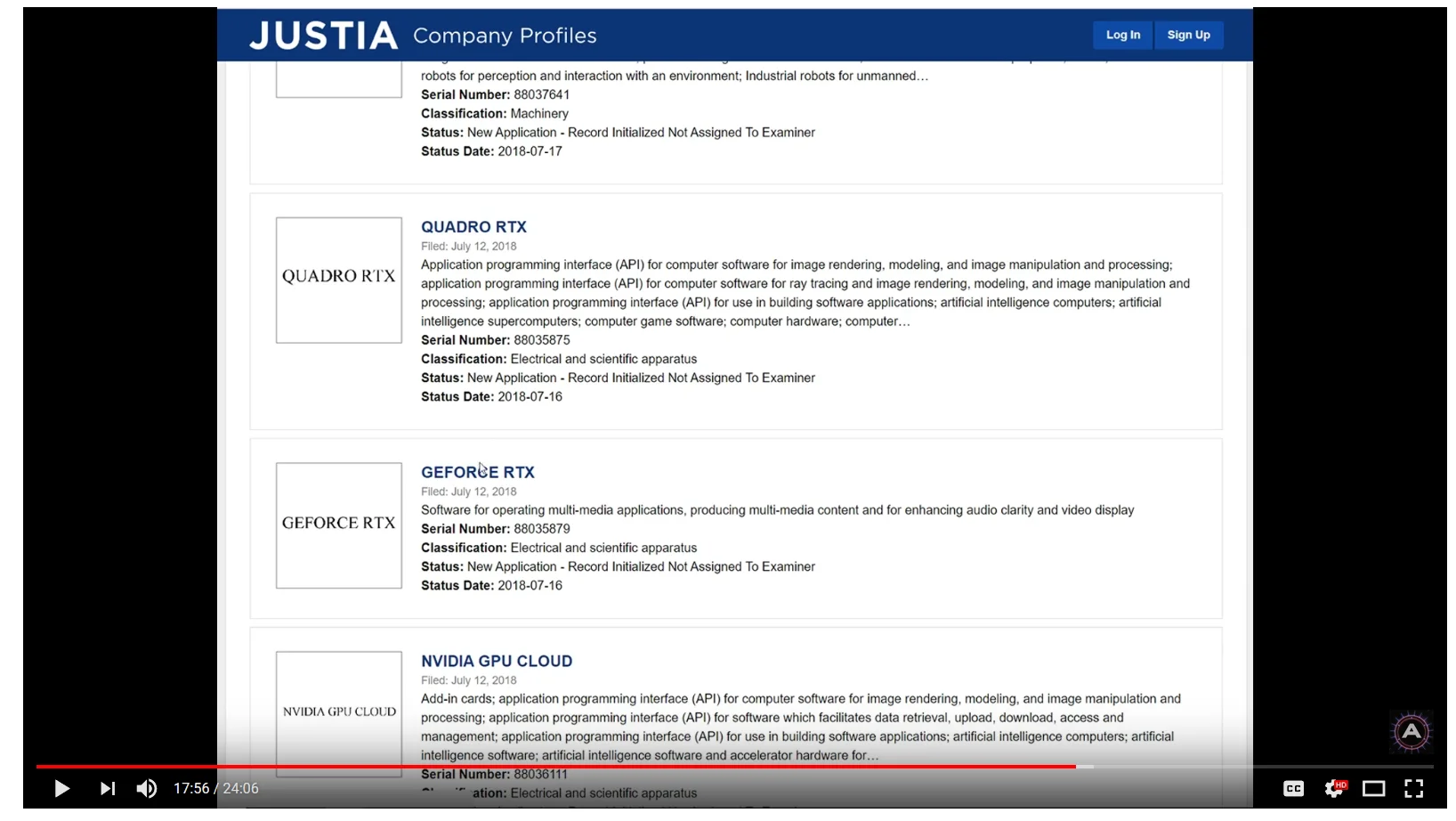Viewport: 1456px width, 821px height.
Task: Enter full screen mode
Action: click(1414, 789)
